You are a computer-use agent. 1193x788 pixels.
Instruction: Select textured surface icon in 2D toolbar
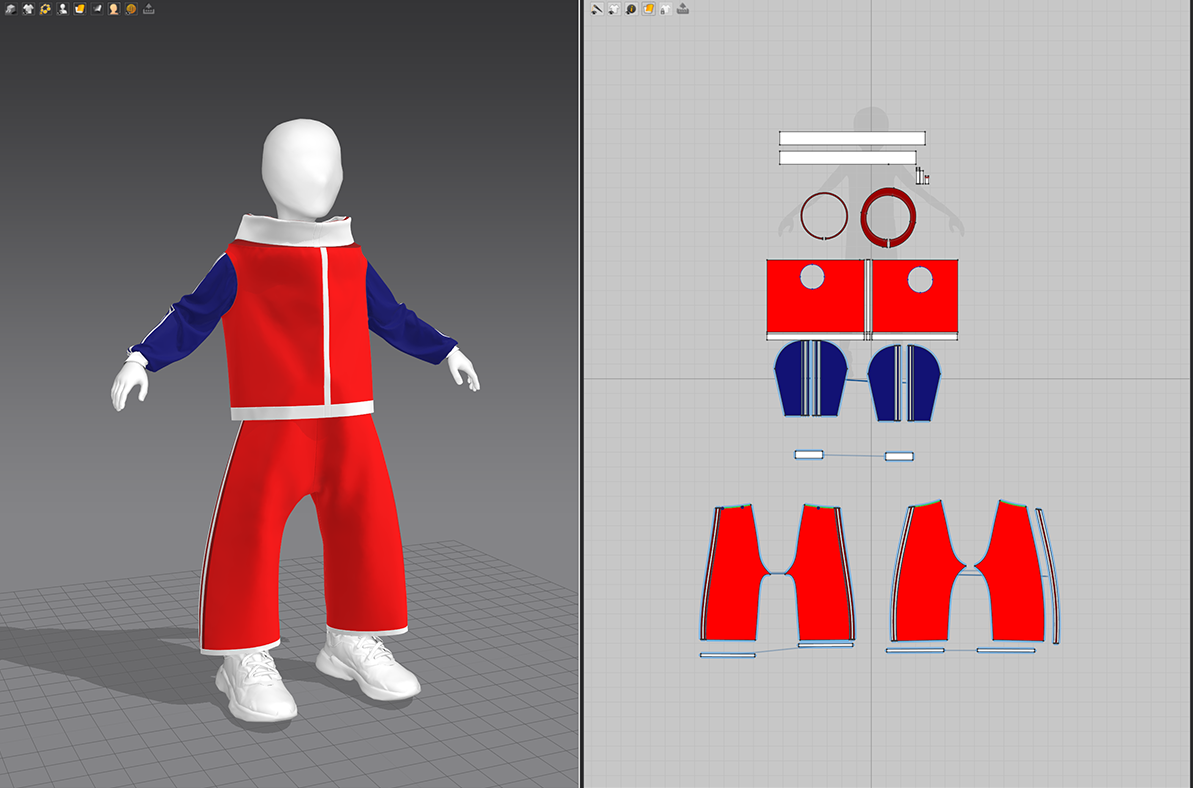point(648,9)
